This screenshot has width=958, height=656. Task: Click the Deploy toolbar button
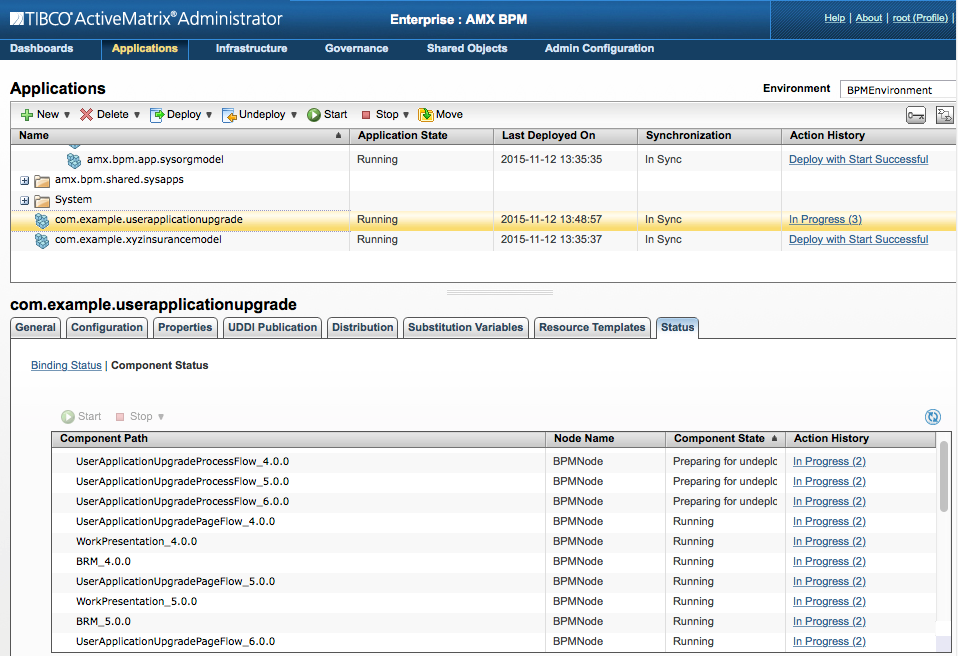(175, 115)
